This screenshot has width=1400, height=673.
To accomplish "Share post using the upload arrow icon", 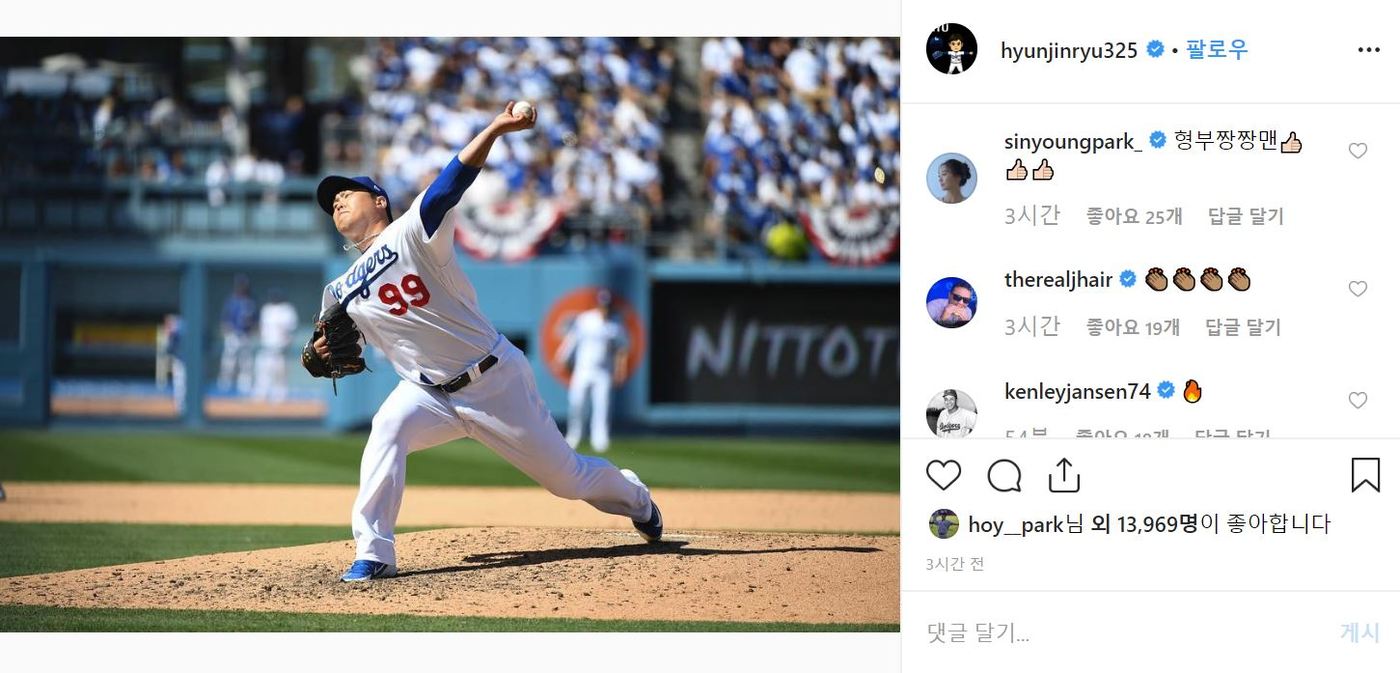I will (x=1064, y=475).
